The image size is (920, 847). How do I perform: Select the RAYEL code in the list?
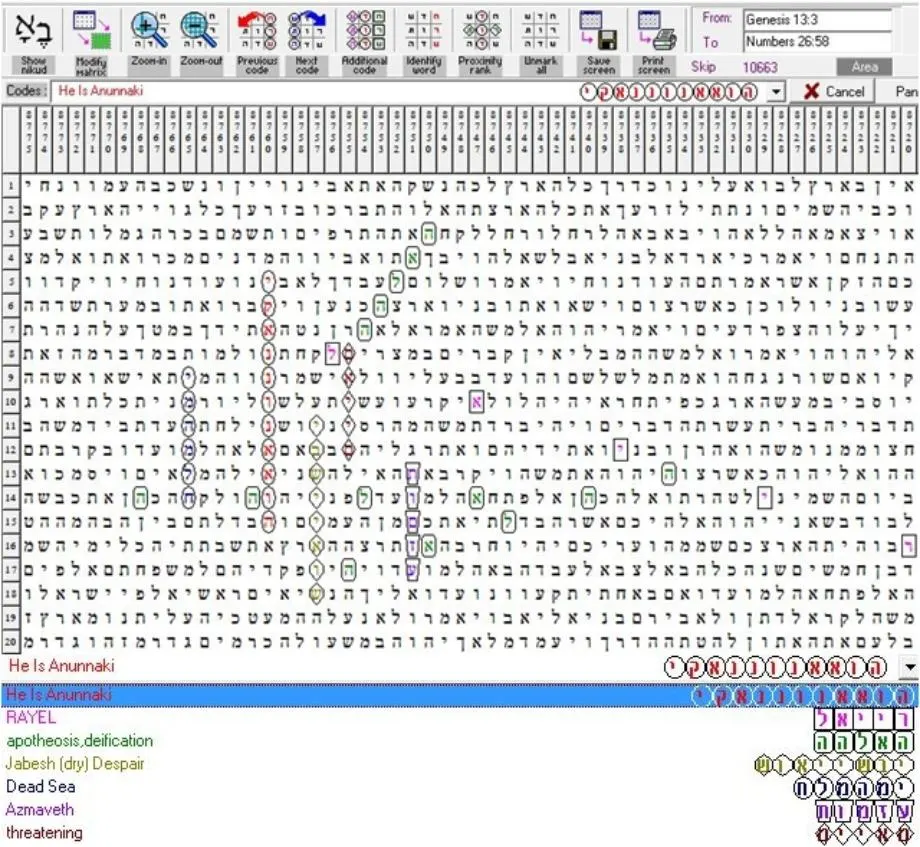(459, 717)
